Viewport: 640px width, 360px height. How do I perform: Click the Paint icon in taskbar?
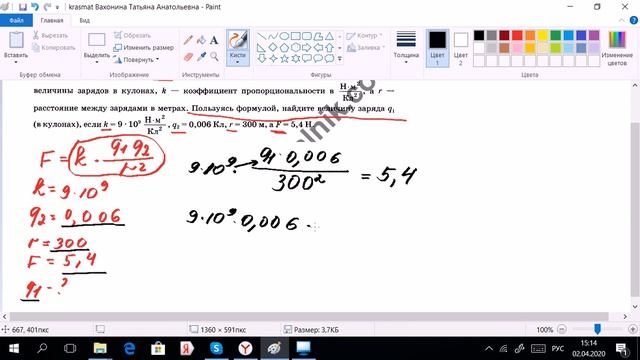click(x=273, y=348)
